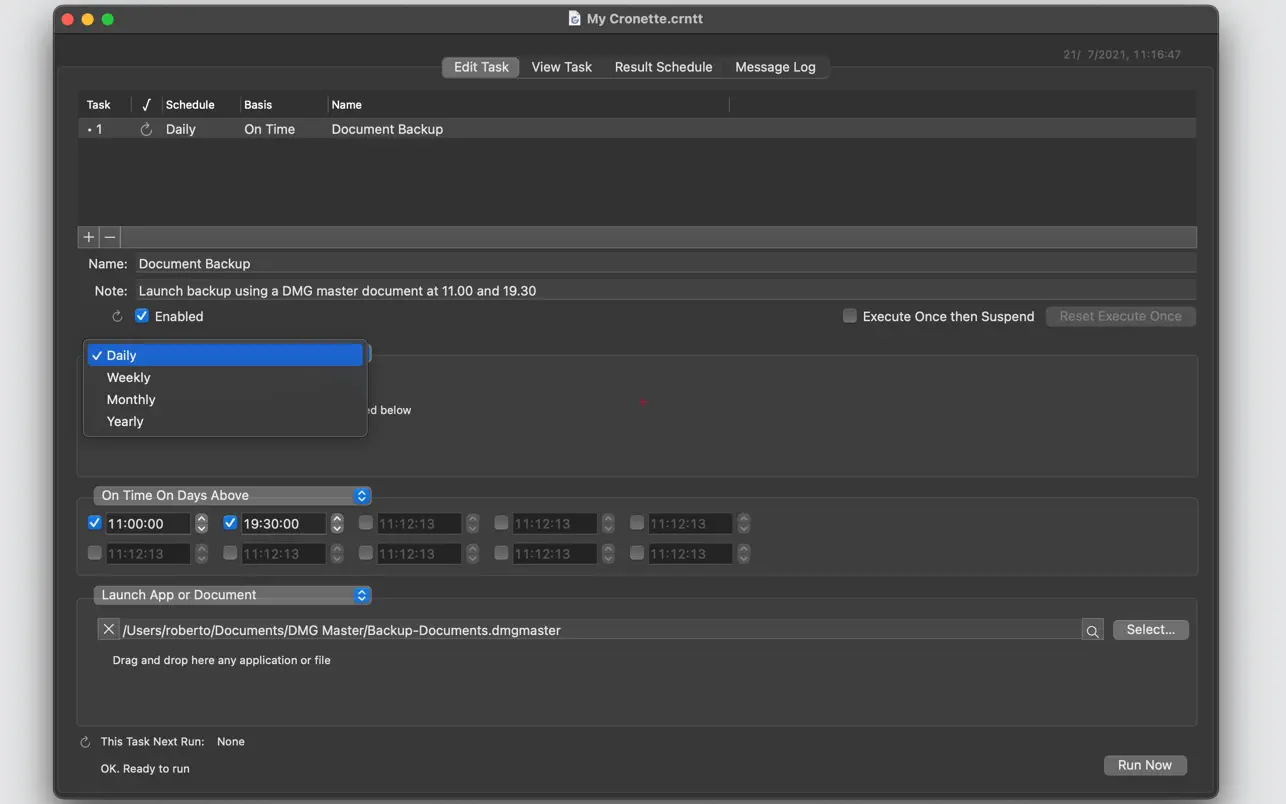
Task: Clear file path with X icon
Action: pos(108,629)
